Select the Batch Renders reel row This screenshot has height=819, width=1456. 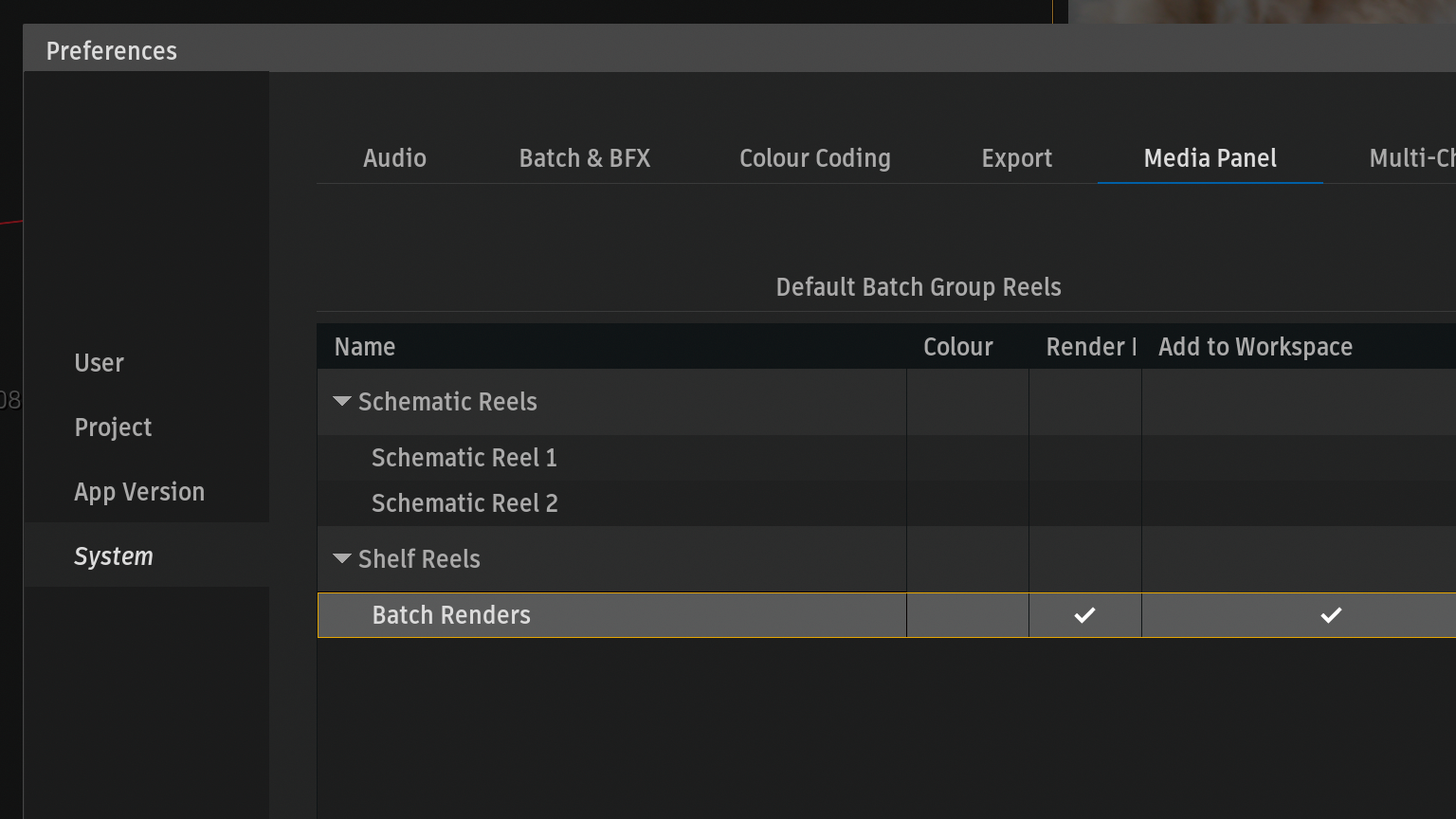click(x=451, y=615)
